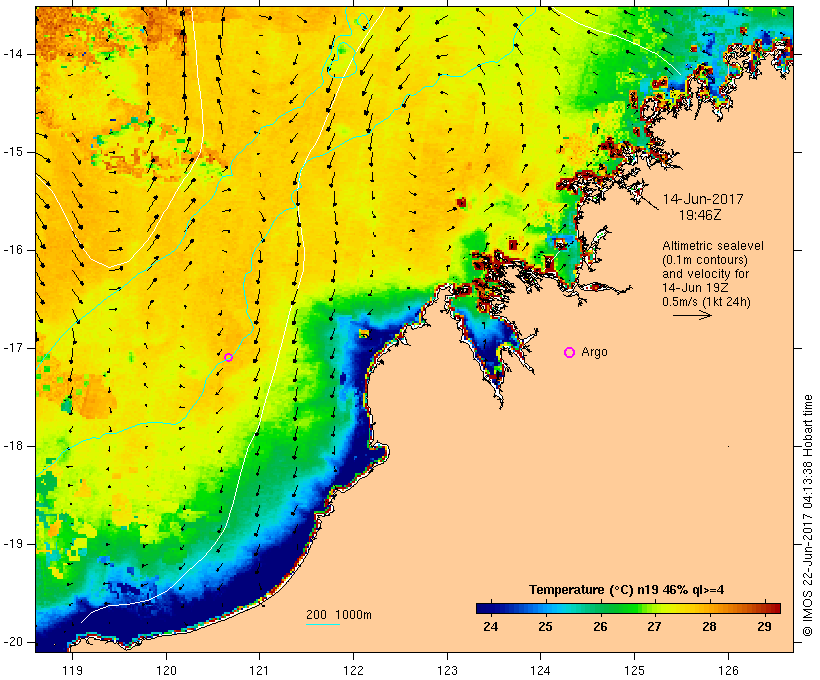Click the 'Altimetric sealevel' caption line
Screen dimensions: 820x680
click(x=713, y=246)
